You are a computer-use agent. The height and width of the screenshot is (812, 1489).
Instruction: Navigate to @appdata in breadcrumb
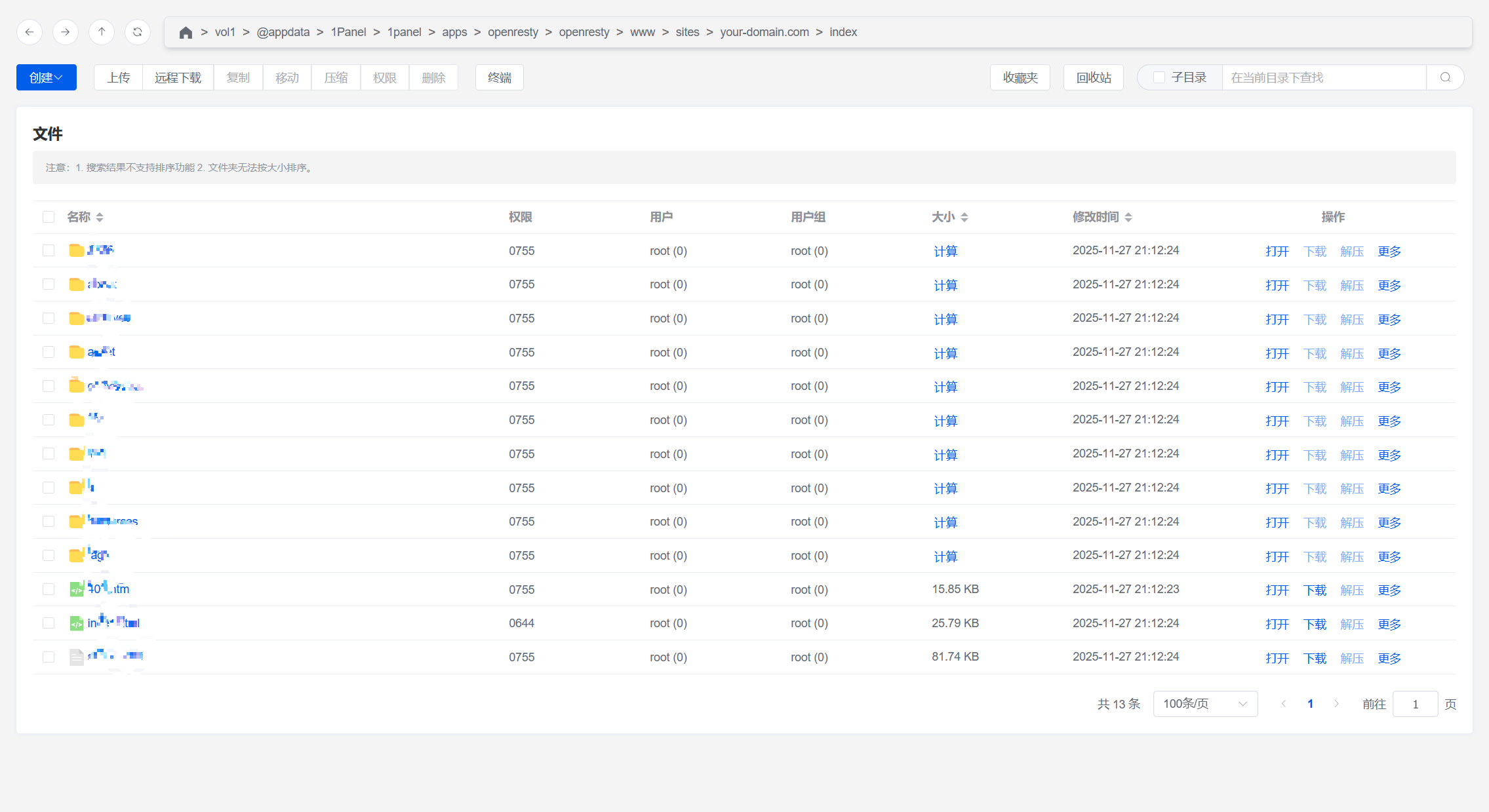click(283, 32)
